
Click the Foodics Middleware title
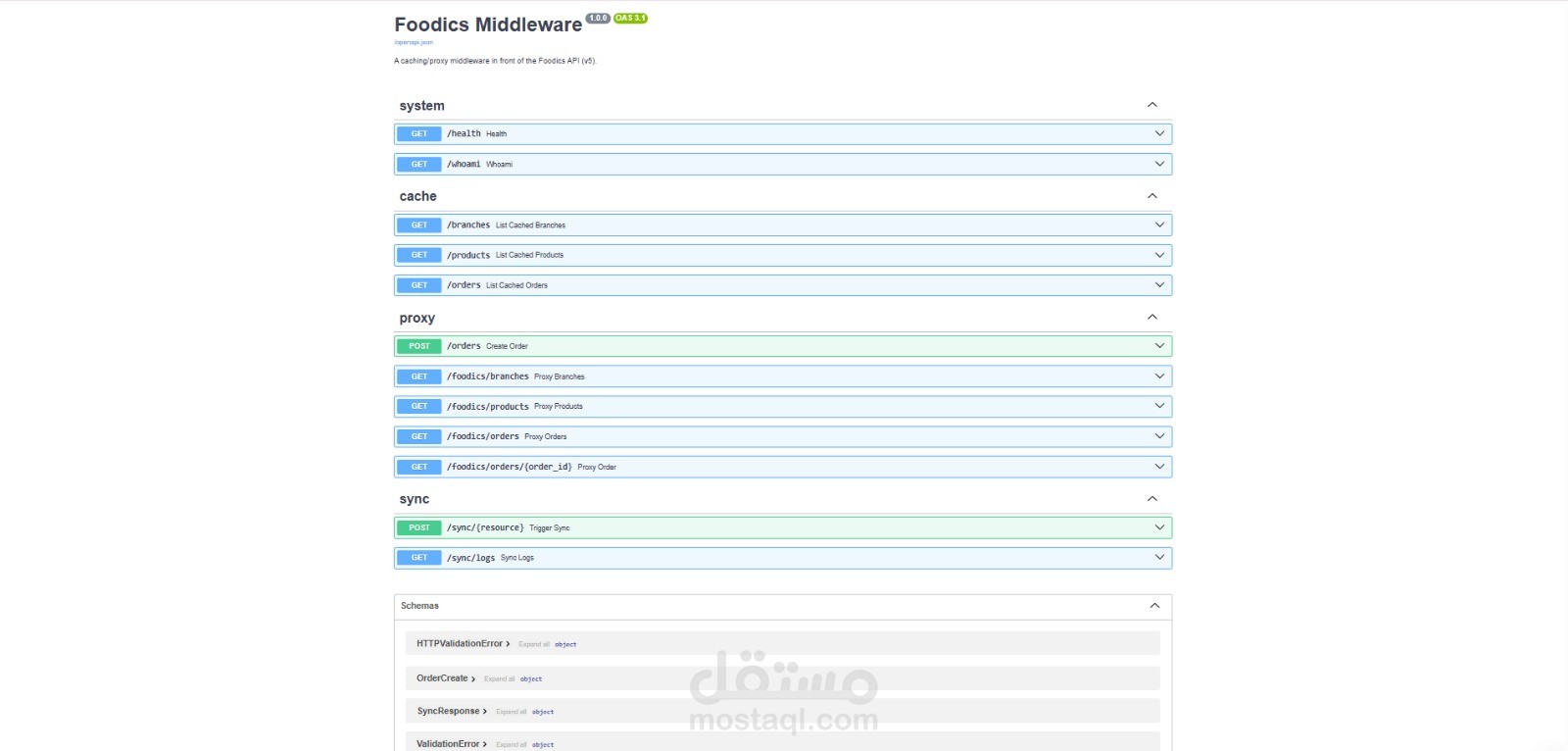(x=488, y=25)
